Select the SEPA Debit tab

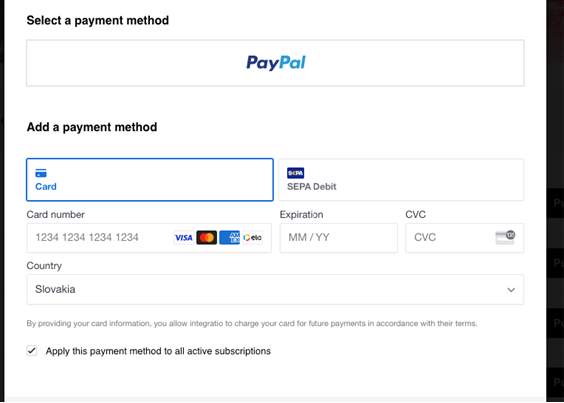click(401, 180)
